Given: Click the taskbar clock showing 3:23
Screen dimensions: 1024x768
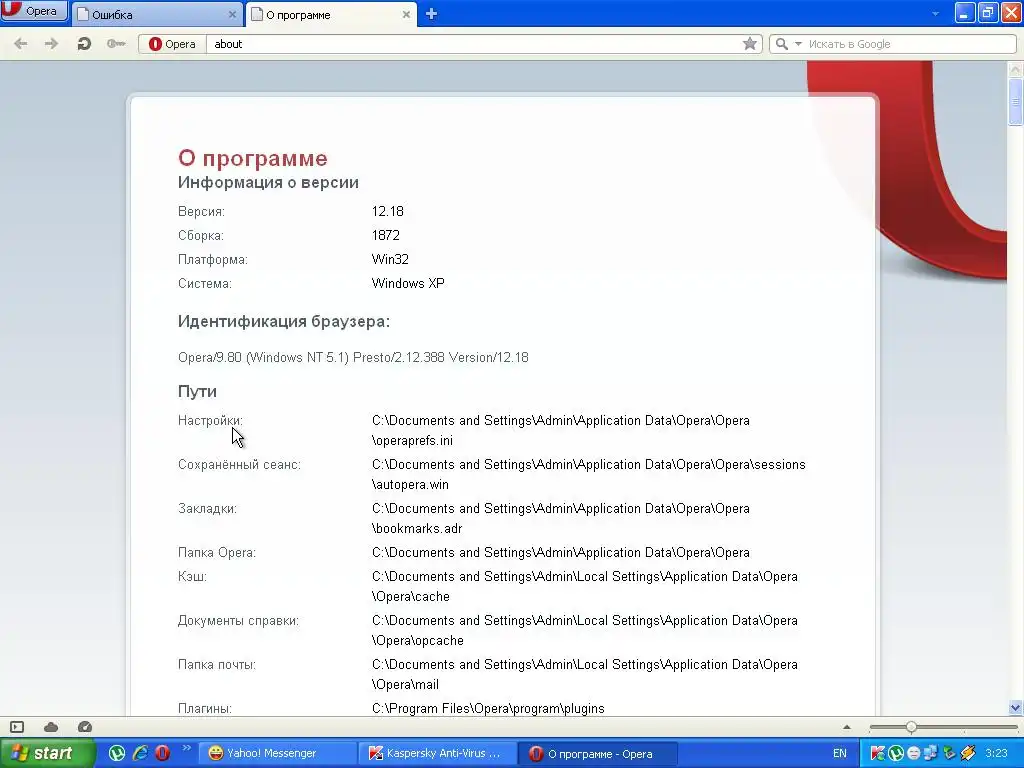Looking at the screenshot, I should coord(997,753).
